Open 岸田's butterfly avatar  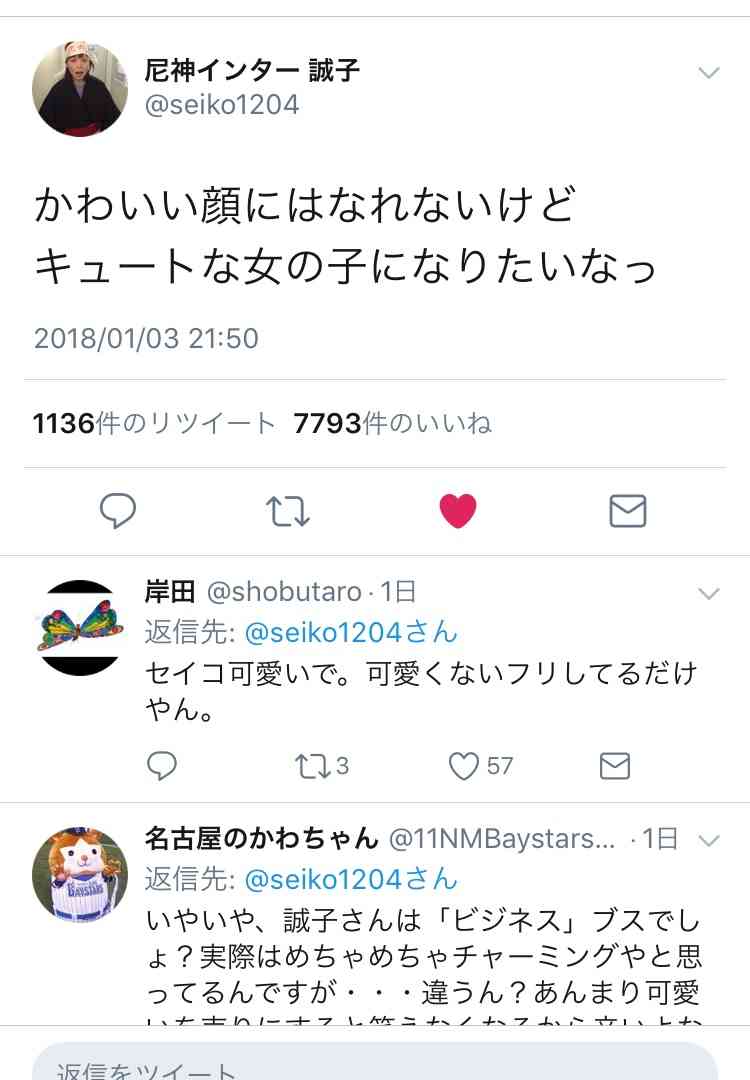(80, 627)
